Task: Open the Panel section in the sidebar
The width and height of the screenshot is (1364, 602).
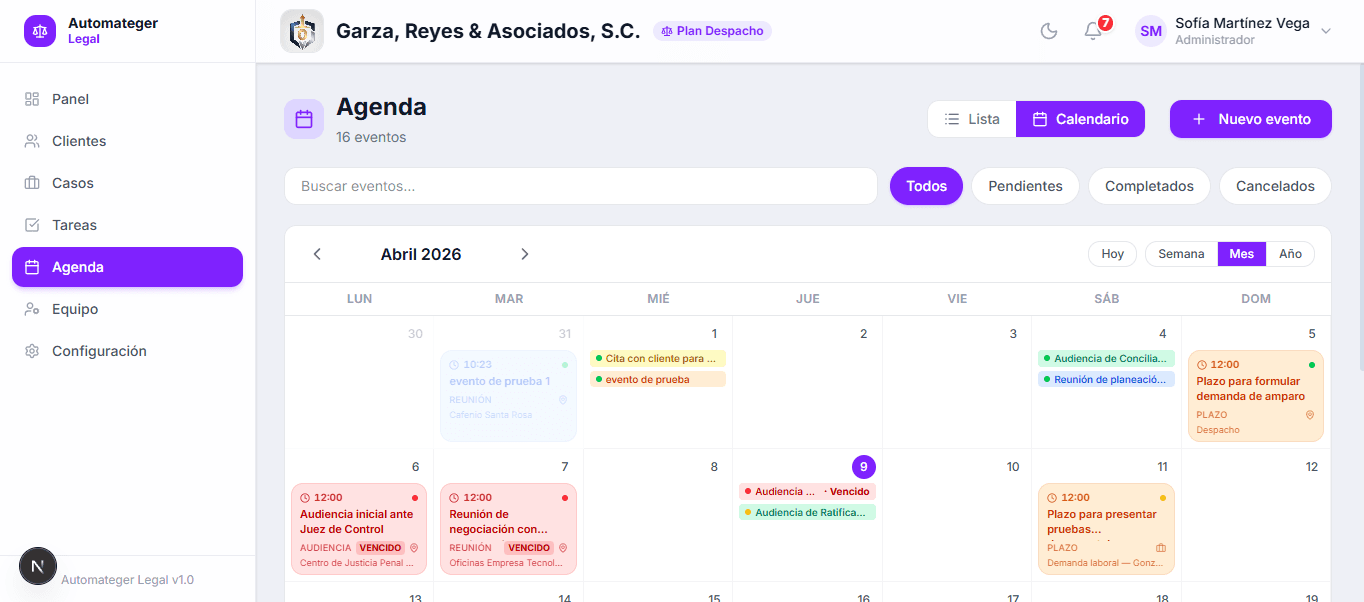Action: tap(70, 98)
